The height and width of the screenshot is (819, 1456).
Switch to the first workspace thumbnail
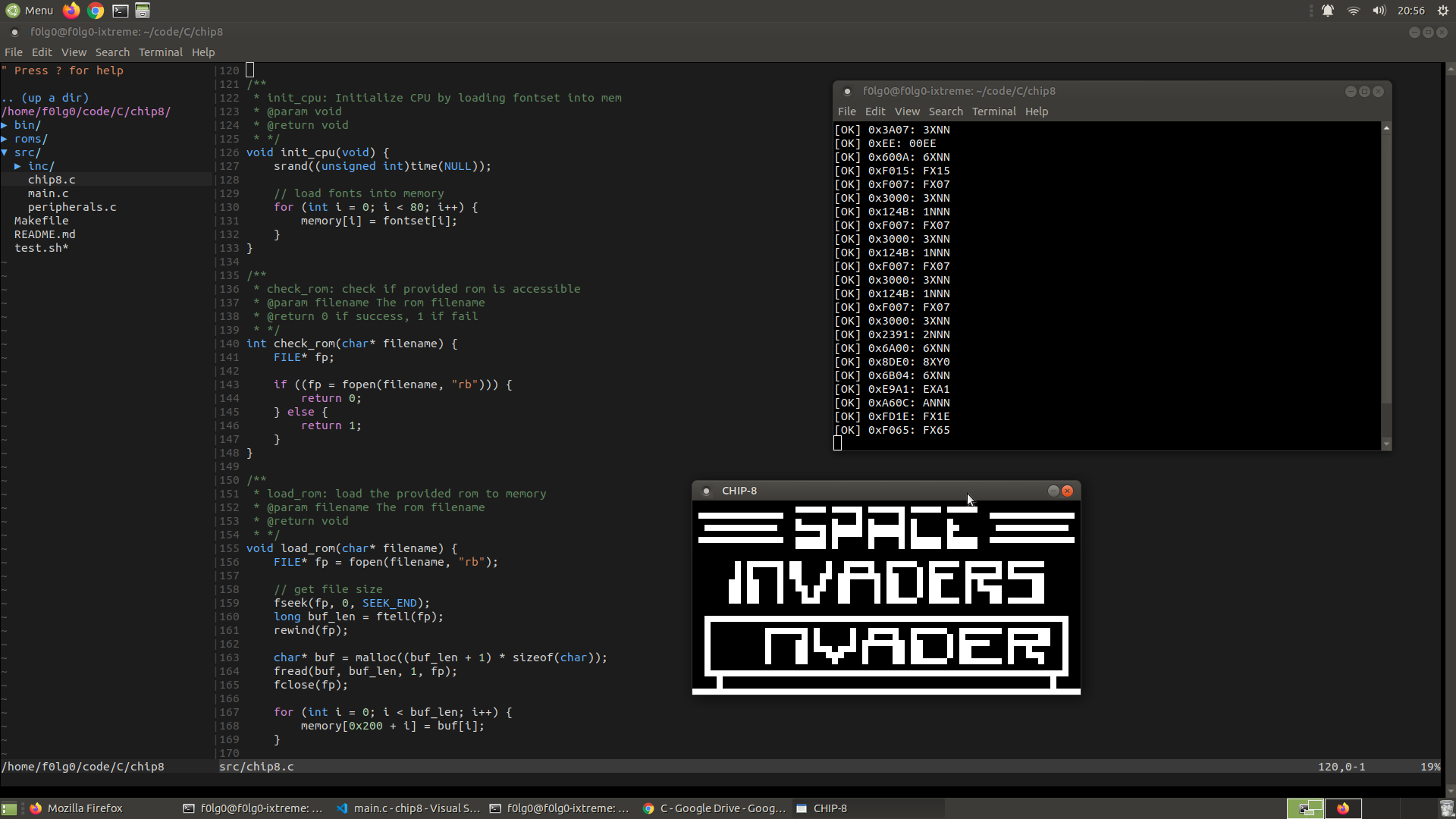tap(1305, 808)
